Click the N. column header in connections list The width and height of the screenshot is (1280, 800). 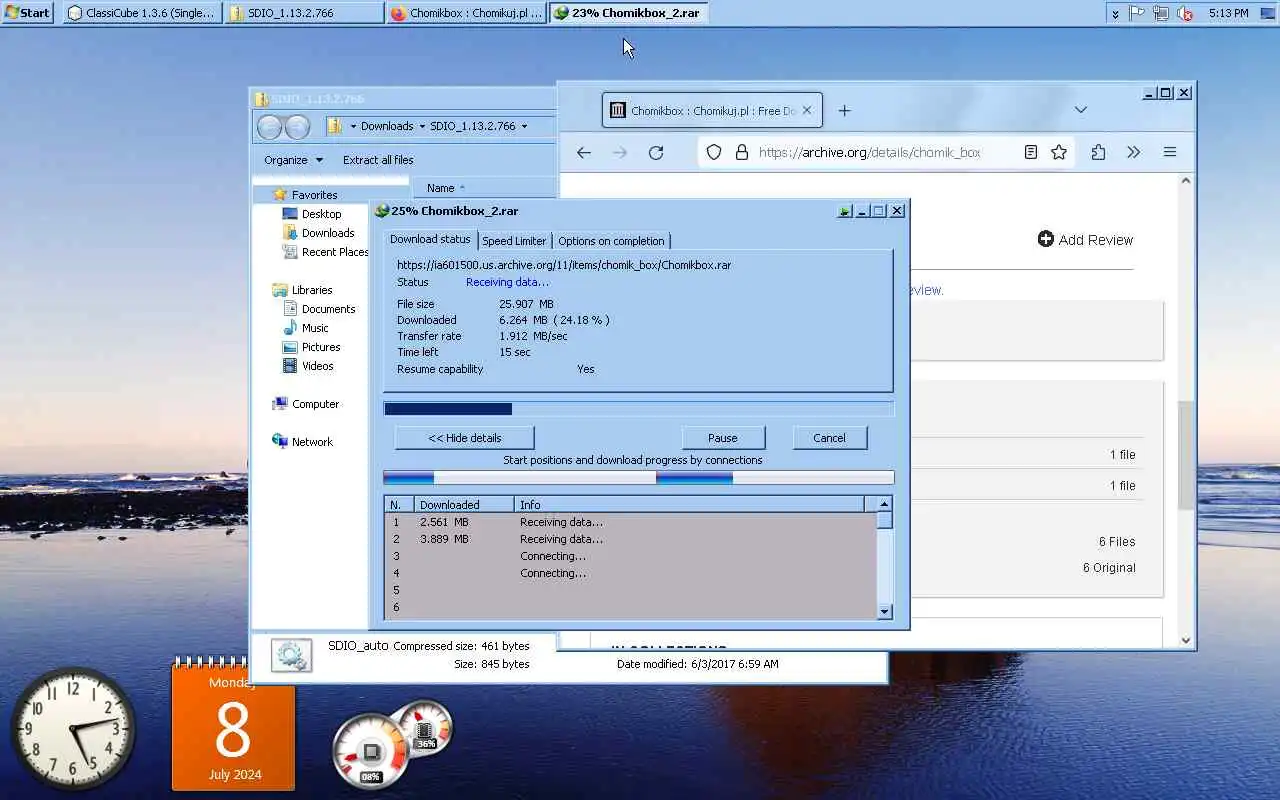(x=399, y=505)
